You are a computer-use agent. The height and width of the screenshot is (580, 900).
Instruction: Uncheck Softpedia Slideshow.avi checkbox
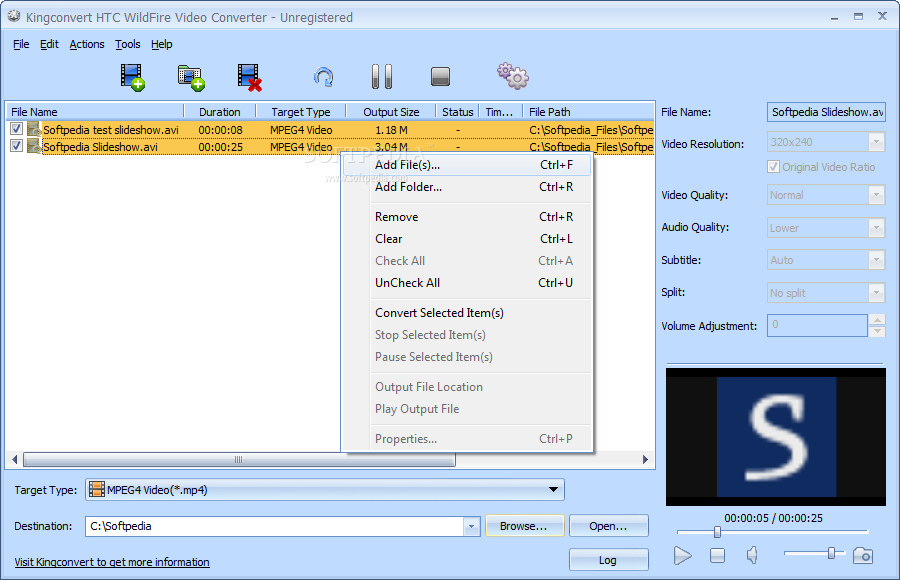[x=16, y=146]
